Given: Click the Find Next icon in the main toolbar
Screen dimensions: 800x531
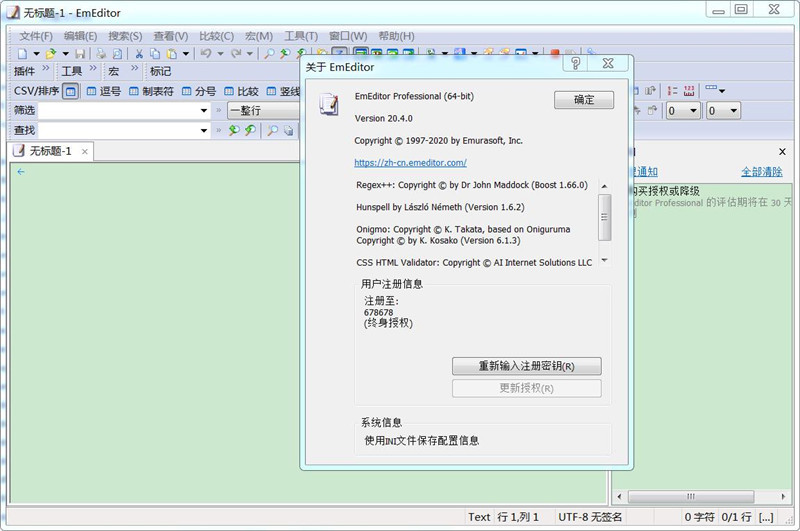Looking at the screenshot, I should [x=285, y=53].
